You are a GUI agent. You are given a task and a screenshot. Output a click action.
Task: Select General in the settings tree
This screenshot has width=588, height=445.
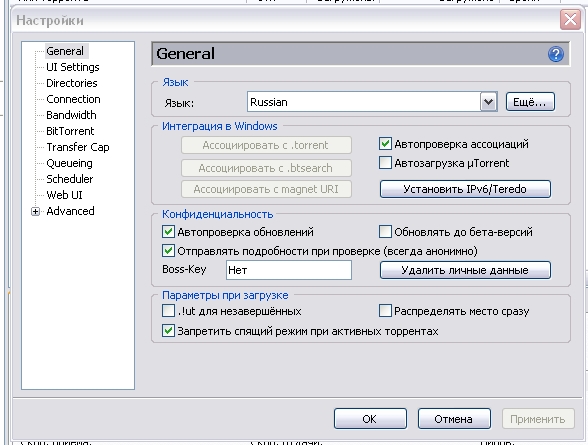coord(65,51)
